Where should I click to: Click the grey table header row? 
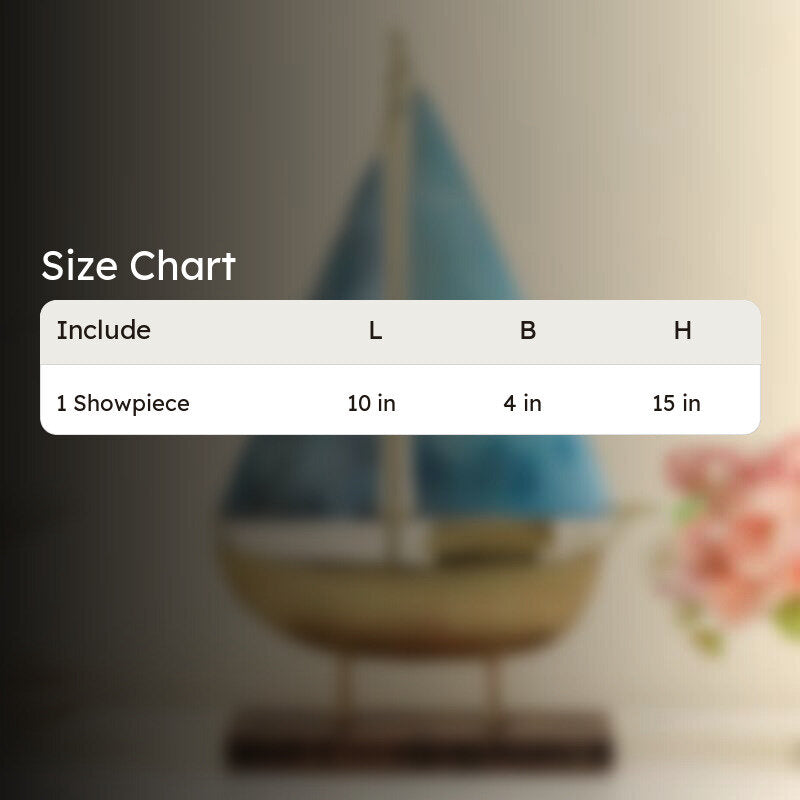[x=400, y=332]
